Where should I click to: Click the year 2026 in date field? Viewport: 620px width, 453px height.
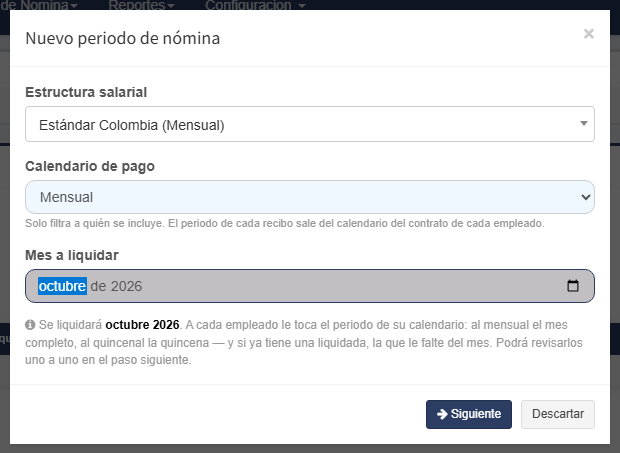click(x=126, y=286)
